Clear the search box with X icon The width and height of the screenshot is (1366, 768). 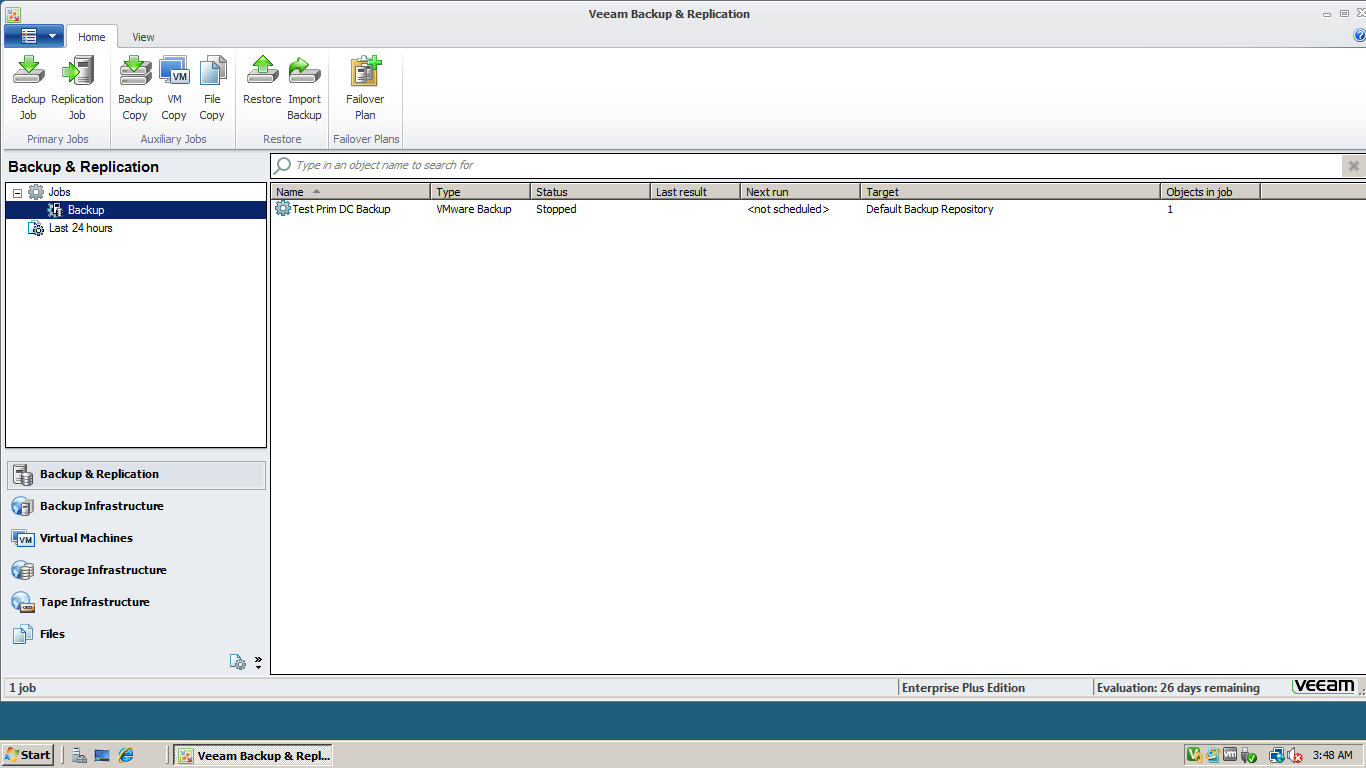(x=1353, y=166)
